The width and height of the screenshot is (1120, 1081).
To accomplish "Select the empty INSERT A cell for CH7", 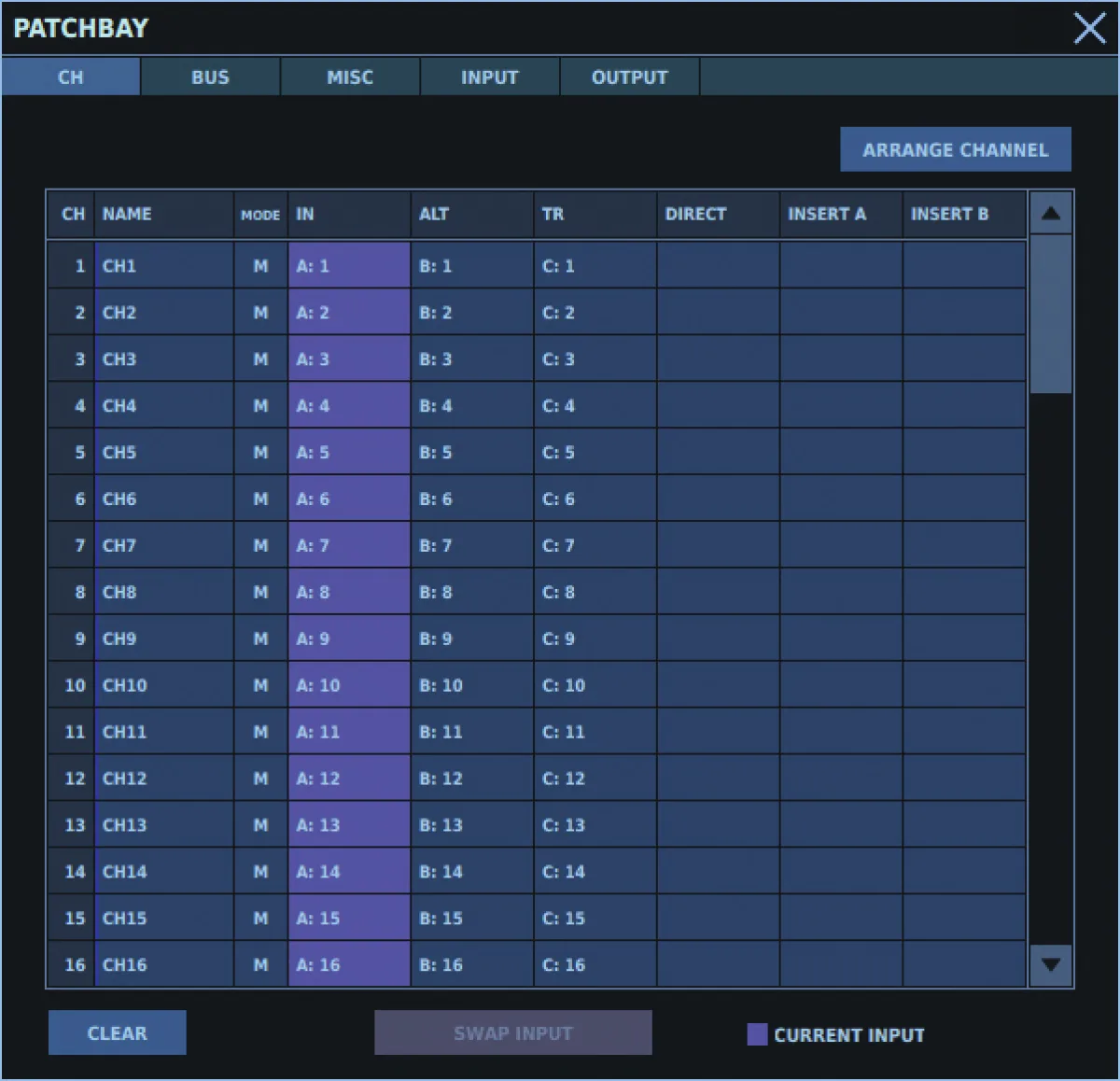I will 842,545.
